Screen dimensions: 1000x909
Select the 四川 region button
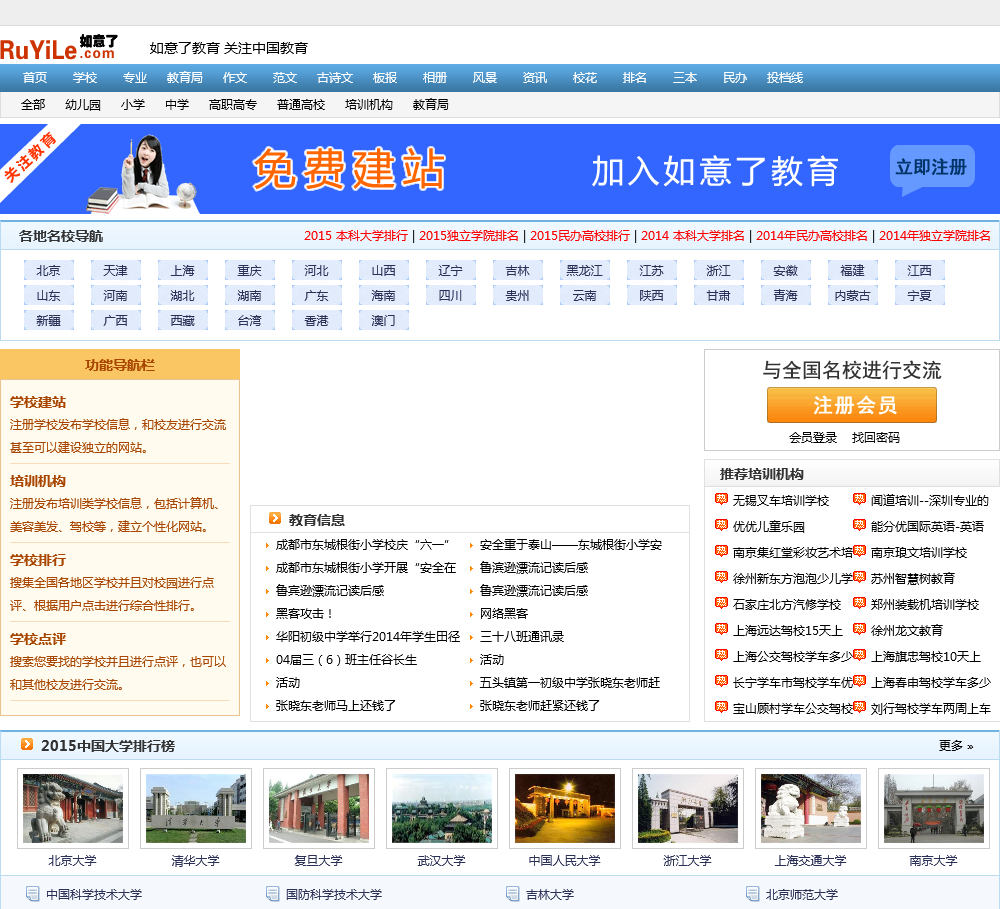450,295
